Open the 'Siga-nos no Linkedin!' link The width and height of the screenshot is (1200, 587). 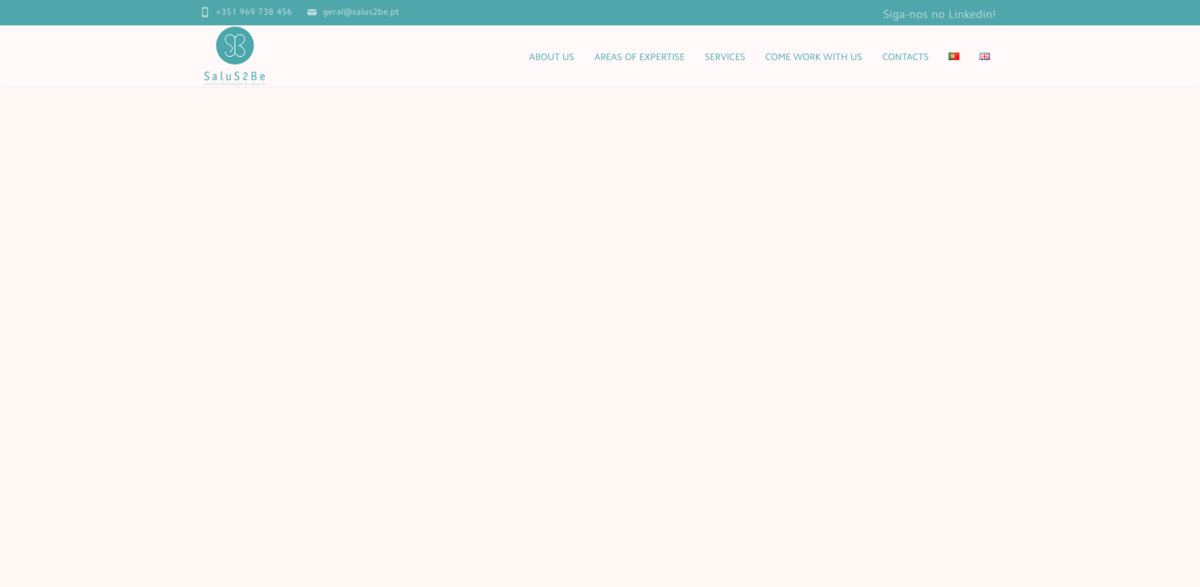[x=939, y=14]
